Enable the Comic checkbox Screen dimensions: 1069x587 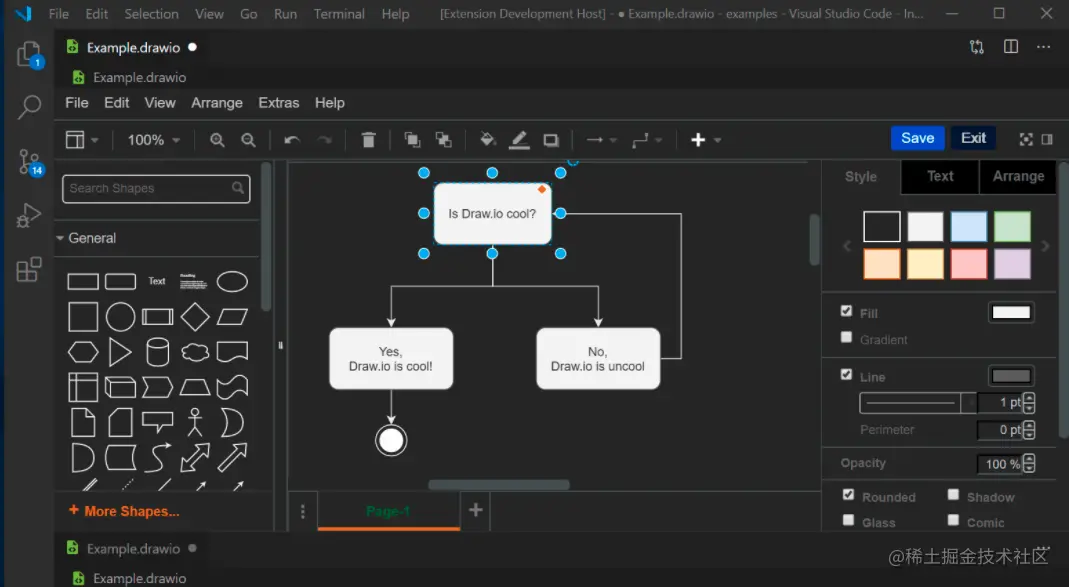coord(953,520)
